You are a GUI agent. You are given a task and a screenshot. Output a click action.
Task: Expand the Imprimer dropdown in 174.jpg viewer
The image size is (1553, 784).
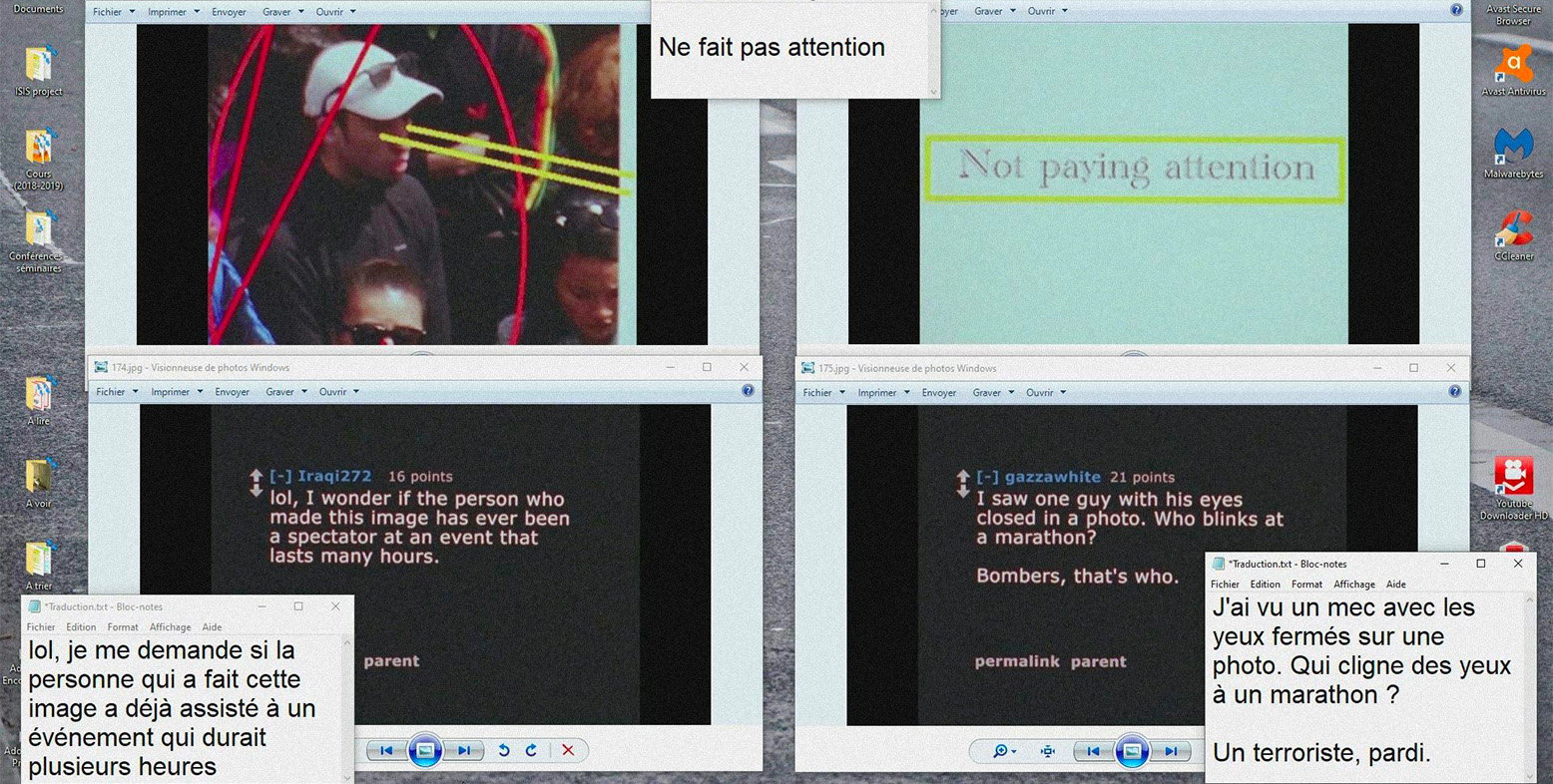click(x=177, y=392)
